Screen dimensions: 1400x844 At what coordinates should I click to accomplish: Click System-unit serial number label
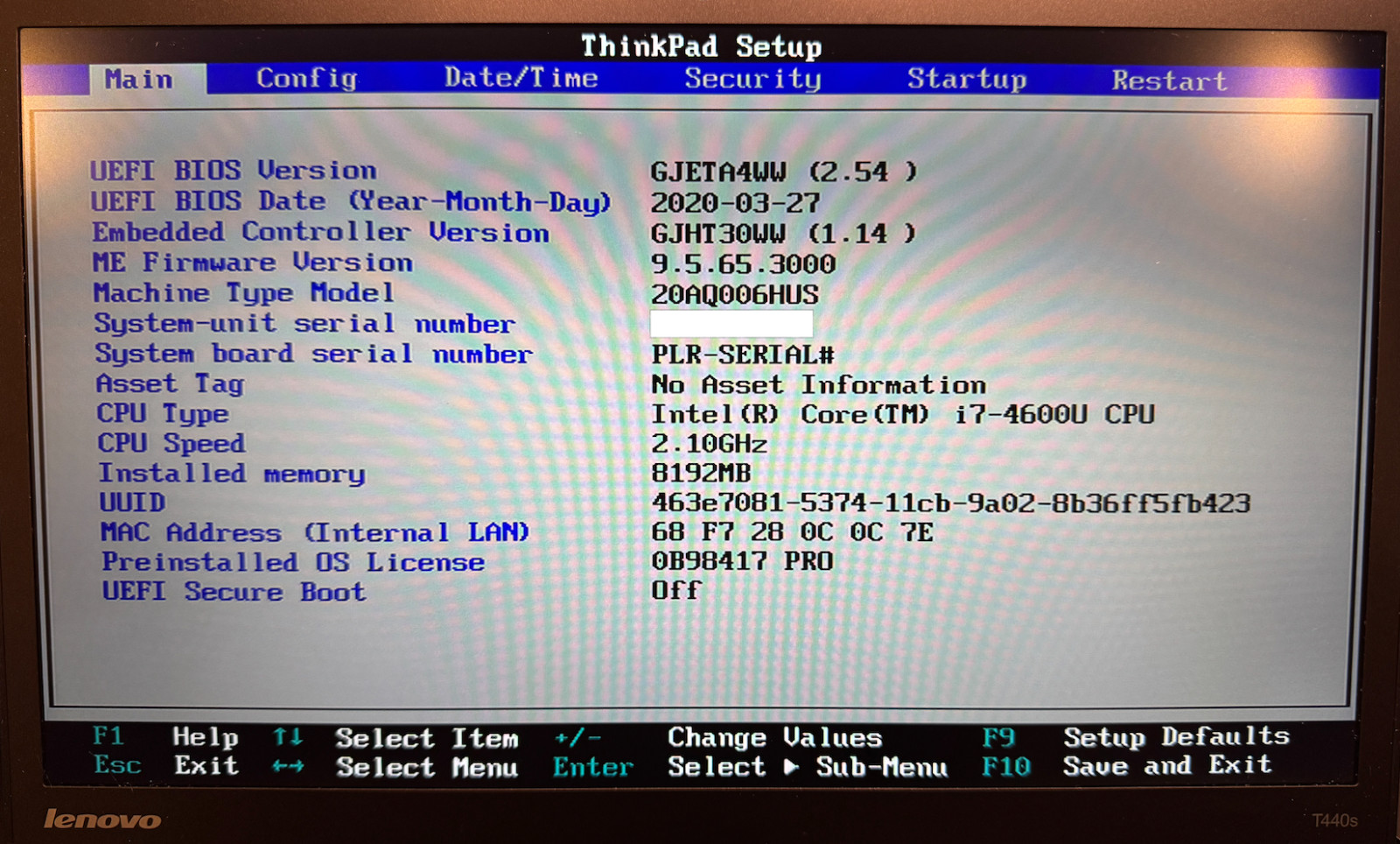[x=304, y=323]
